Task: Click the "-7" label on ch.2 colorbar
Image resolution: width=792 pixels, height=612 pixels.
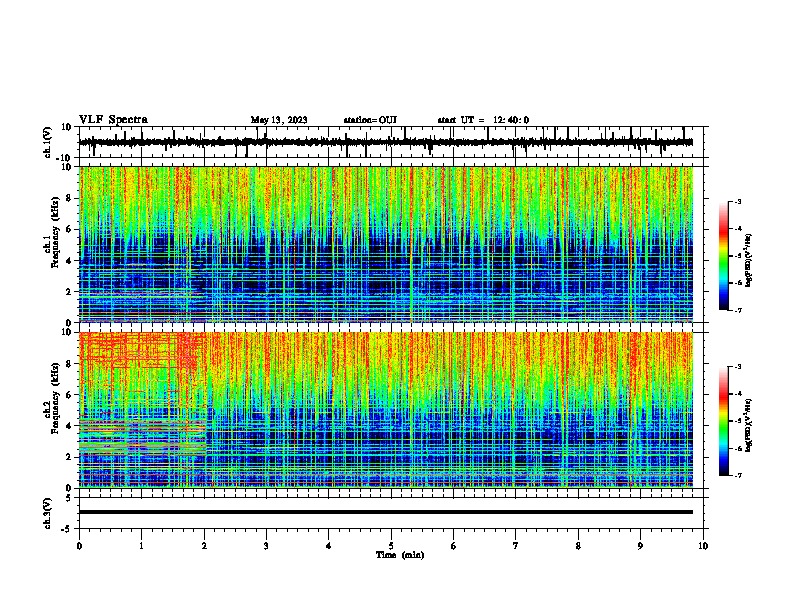Action: pos(737,476)
